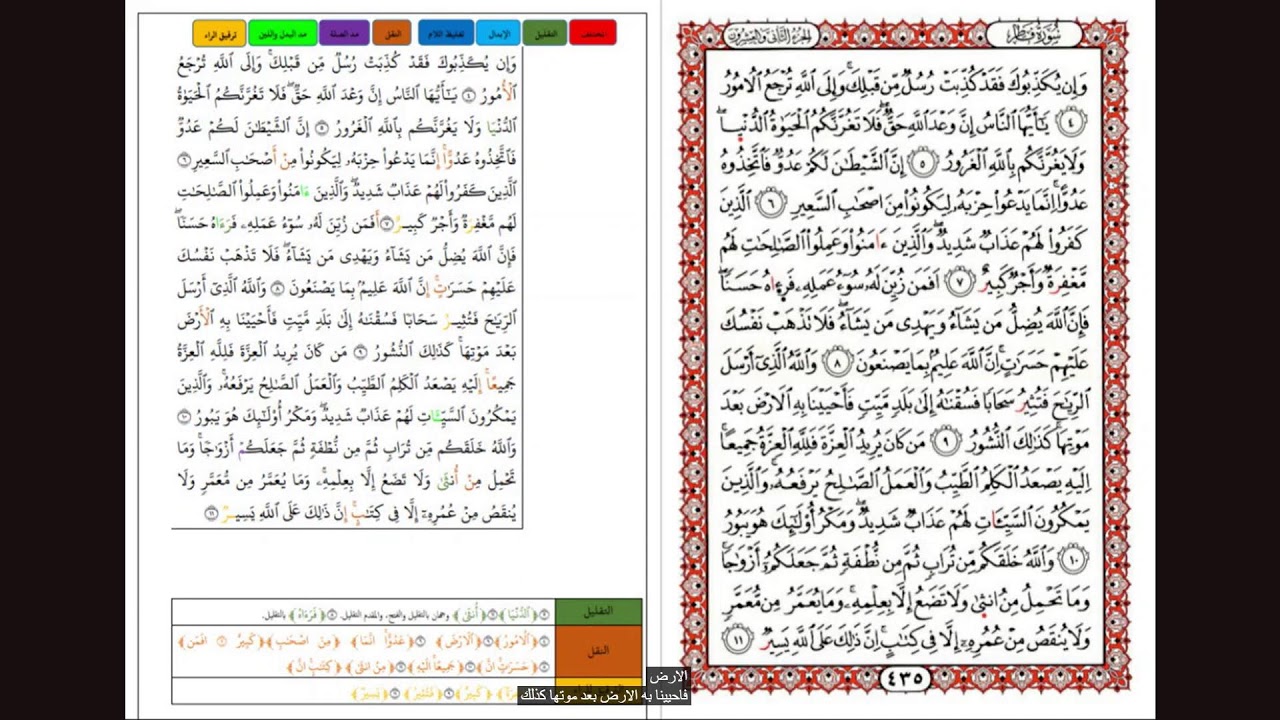This screenshot has width=1280, height=720.
Task: Click verse marker ٩ on the Mushaf page
Action: point(944,441)
